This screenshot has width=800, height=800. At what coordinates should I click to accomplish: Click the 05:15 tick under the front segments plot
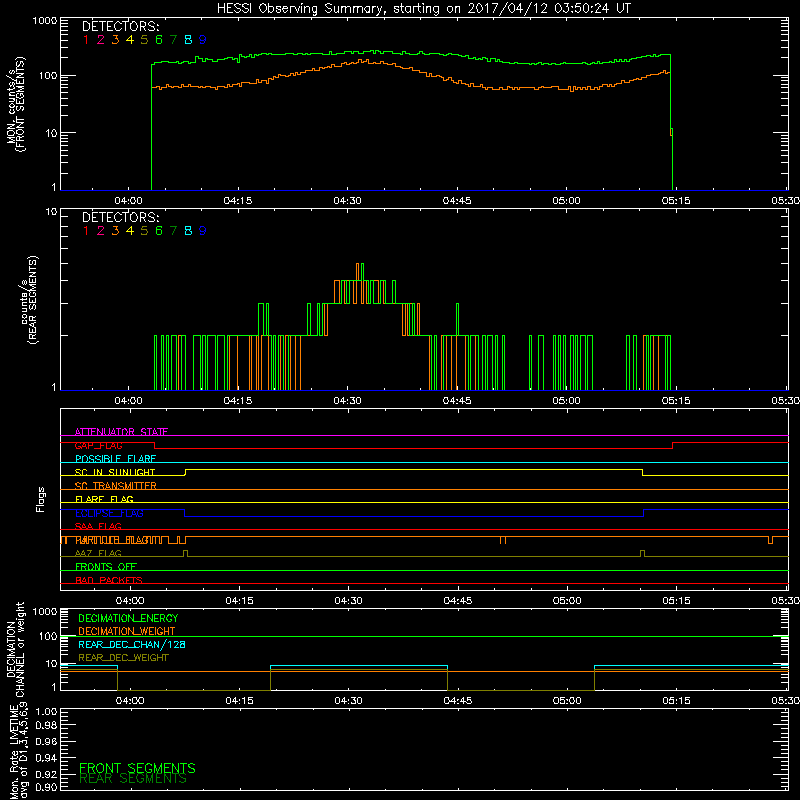[x=676, y=201]
